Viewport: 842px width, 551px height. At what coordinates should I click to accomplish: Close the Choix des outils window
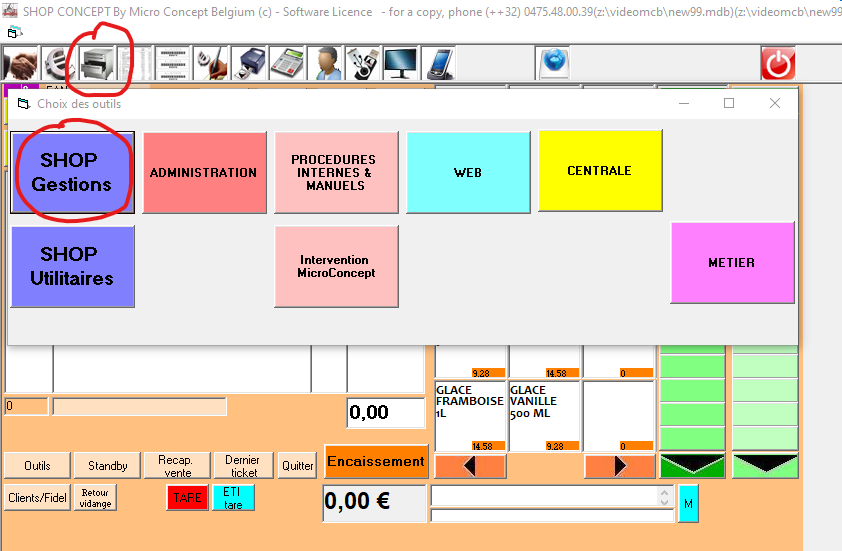pos(774,103)
